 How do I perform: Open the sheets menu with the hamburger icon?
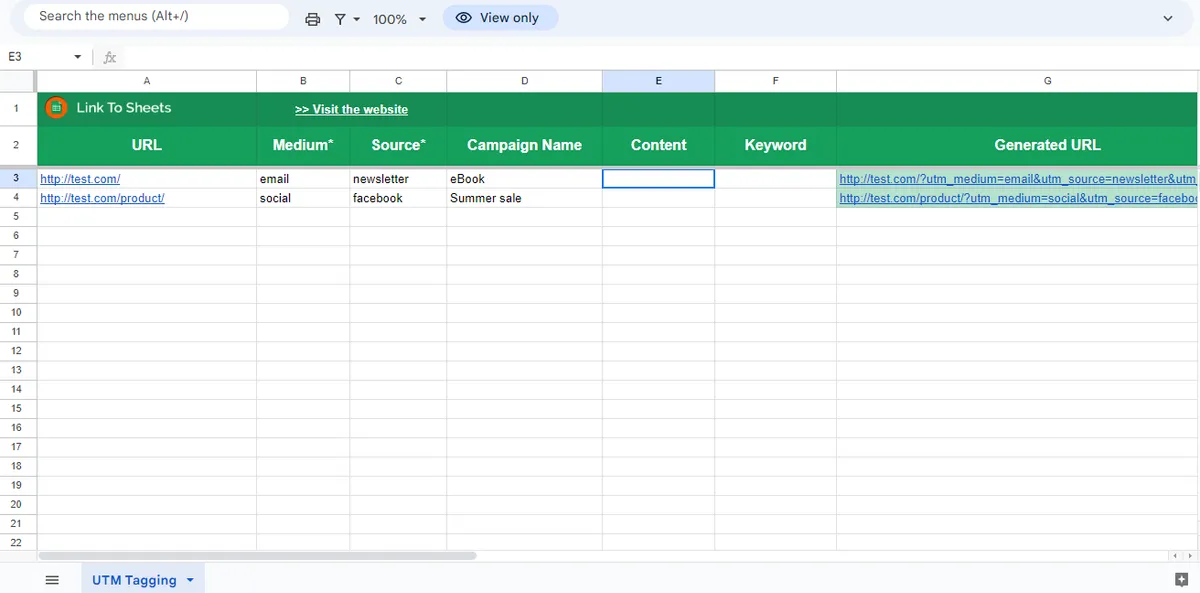coord(52,579)
